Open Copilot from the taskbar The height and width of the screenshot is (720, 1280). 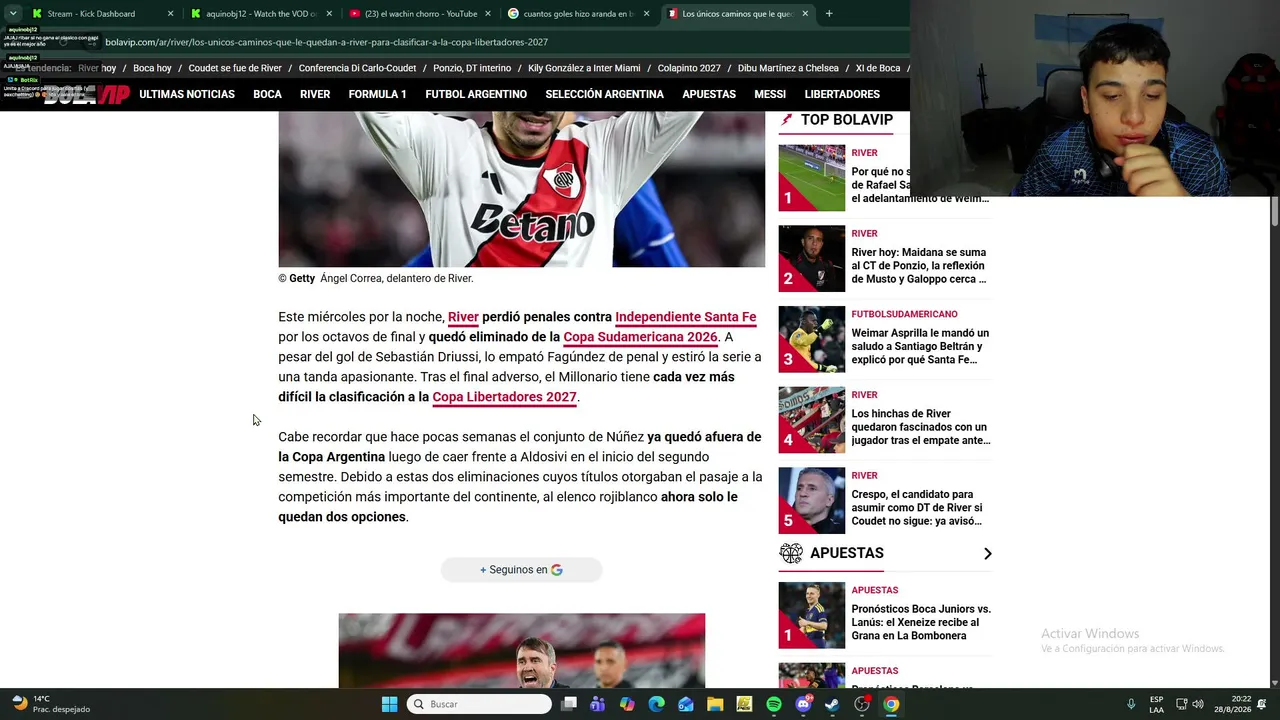pyautogui.click(x=627, y=704)
